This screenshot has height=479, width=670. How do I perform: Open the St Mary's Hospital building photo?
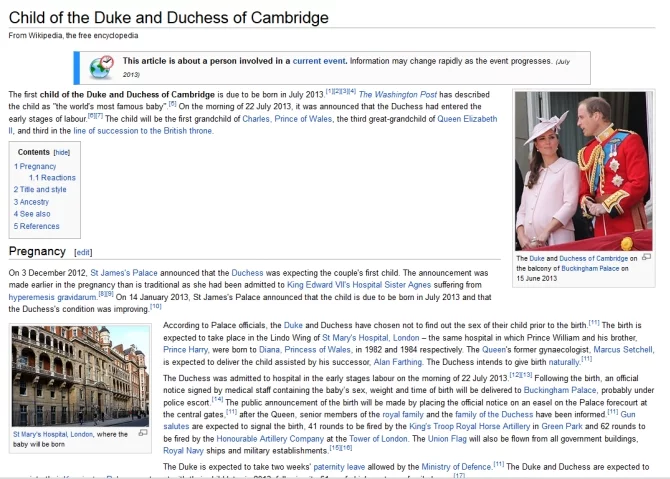[79, 375]
